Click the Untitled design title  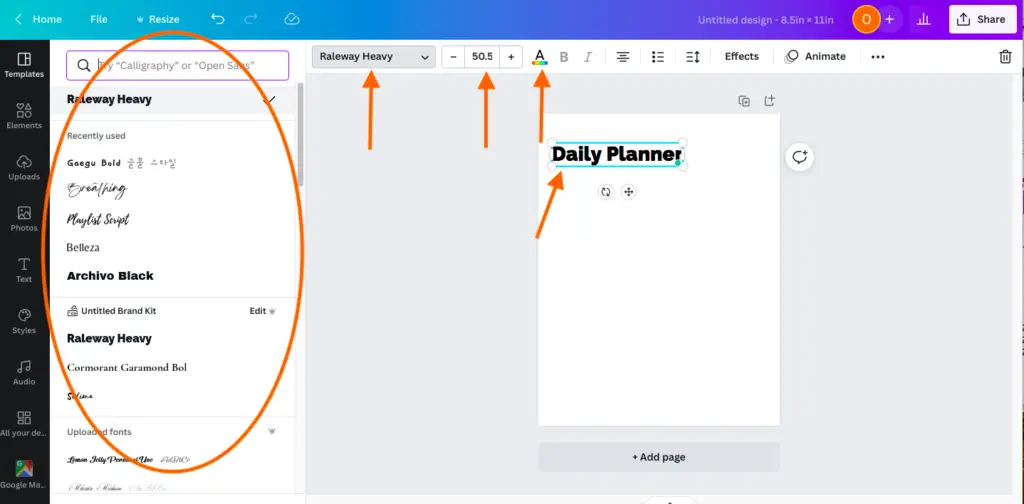coord(765,20)
